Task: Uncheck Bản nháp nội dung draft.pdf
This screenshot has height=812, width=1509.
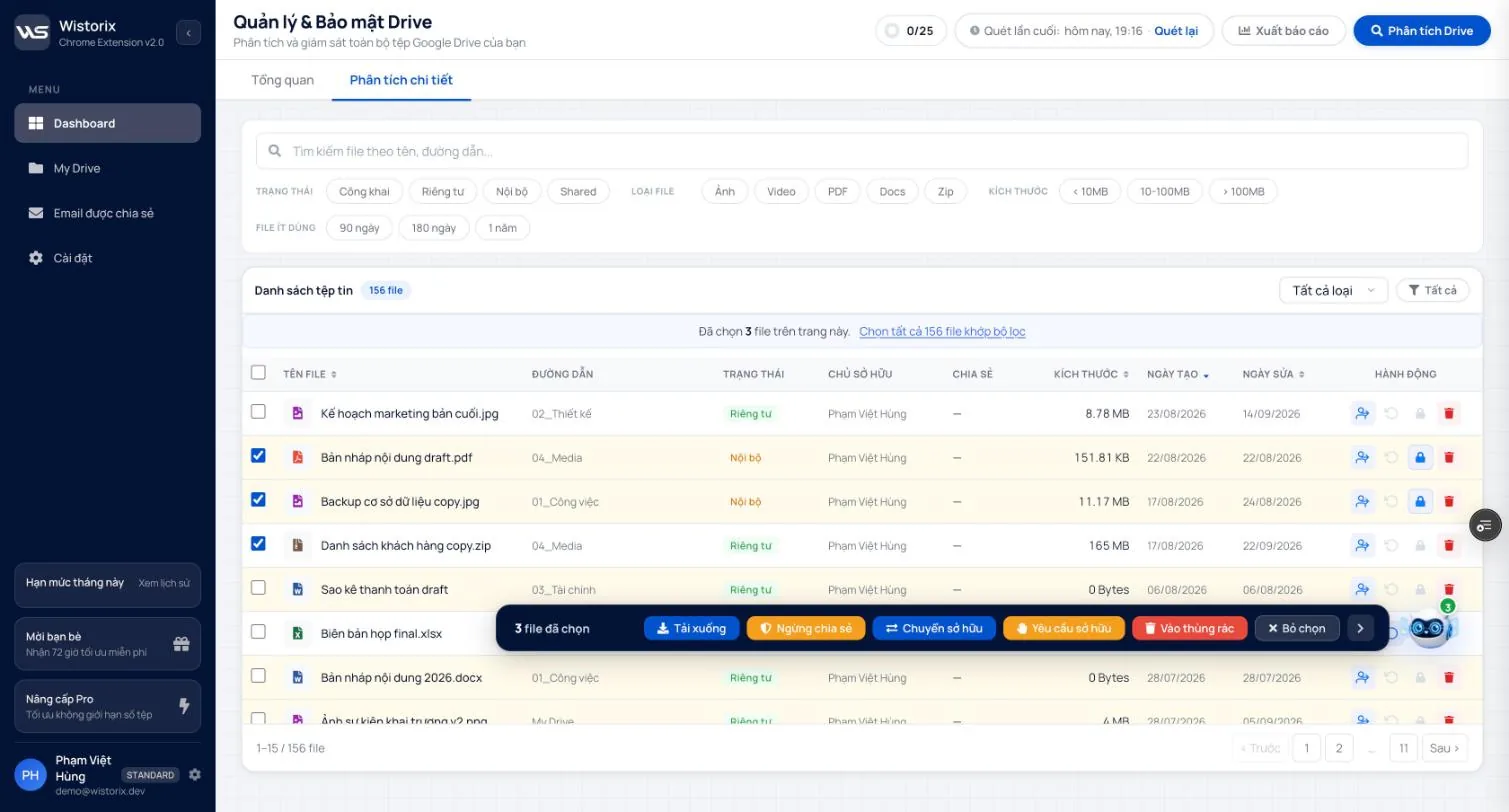Action: pyautogui.click(x=258, y=455)
